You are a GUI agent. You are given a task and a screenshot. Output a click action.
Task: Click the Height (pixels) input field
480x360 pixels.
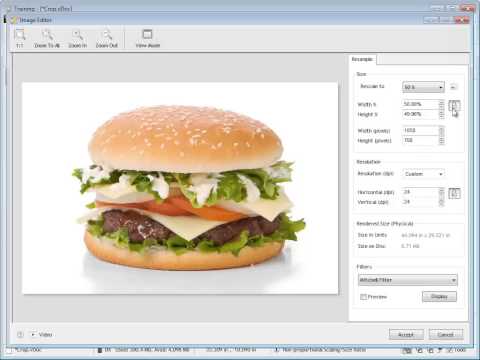click(x=420, y=140)
